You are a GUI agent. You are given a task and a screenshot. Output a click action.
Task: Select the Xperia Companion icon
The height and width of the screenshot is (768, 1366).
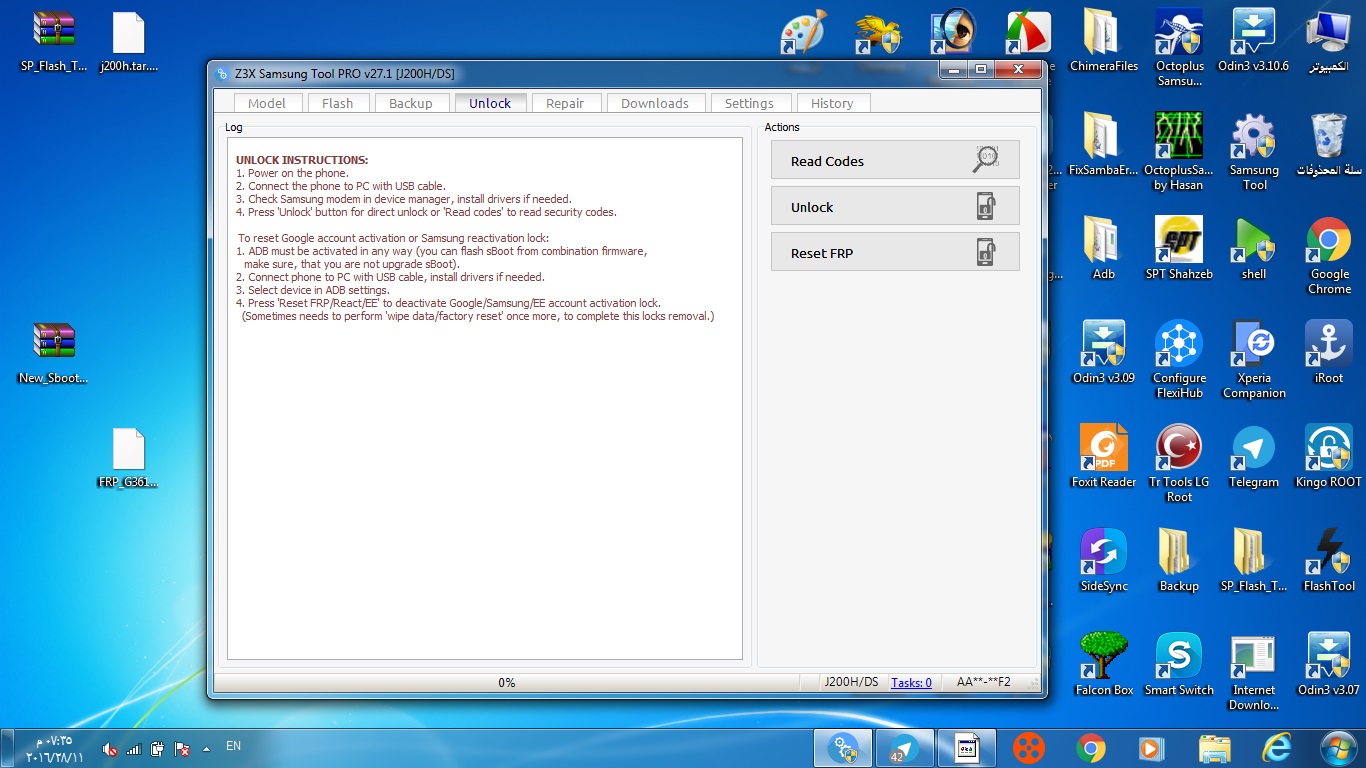(x=1254, y=360)
